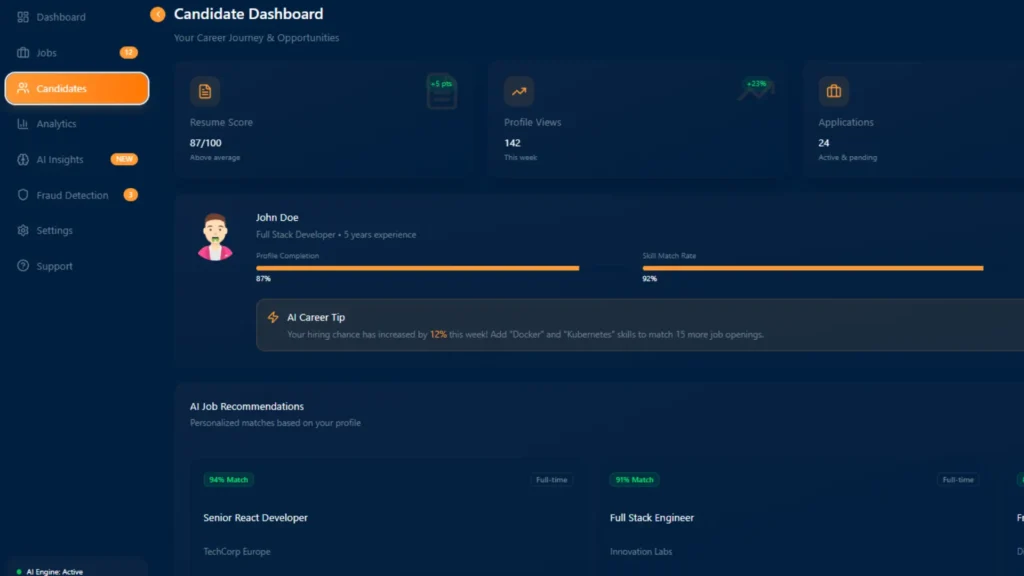This screenshot has width=1024, height=576.
Task: Click the Resume Score document icon
Action: (205, 92)
